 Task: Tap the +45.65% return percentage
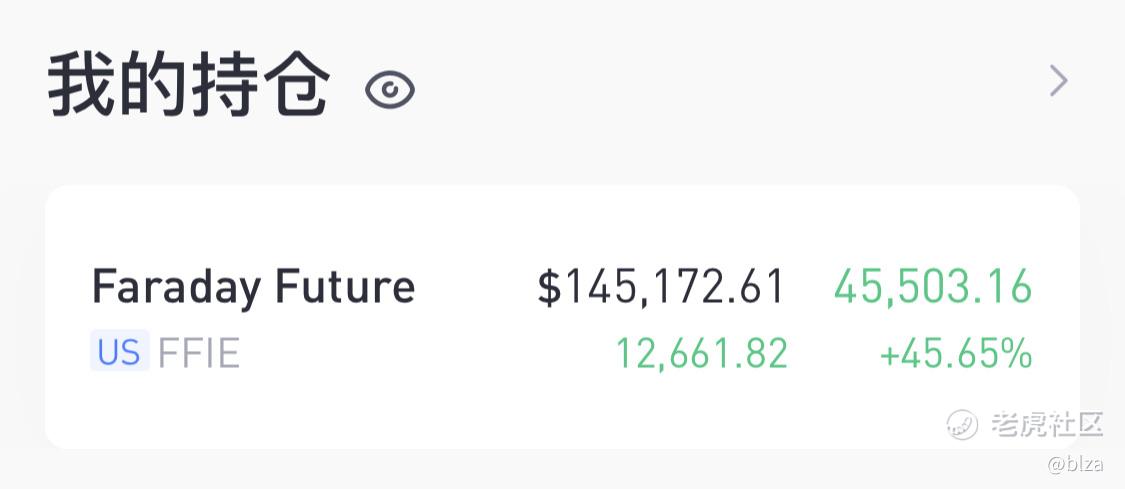(x=956, y=353)
